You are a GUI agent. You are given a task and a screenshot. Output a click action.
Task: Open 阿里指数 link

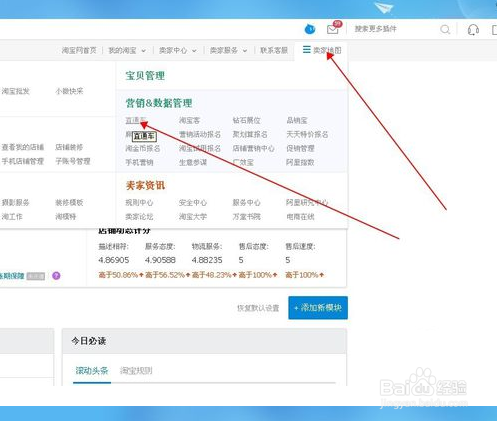pos(300,162)
